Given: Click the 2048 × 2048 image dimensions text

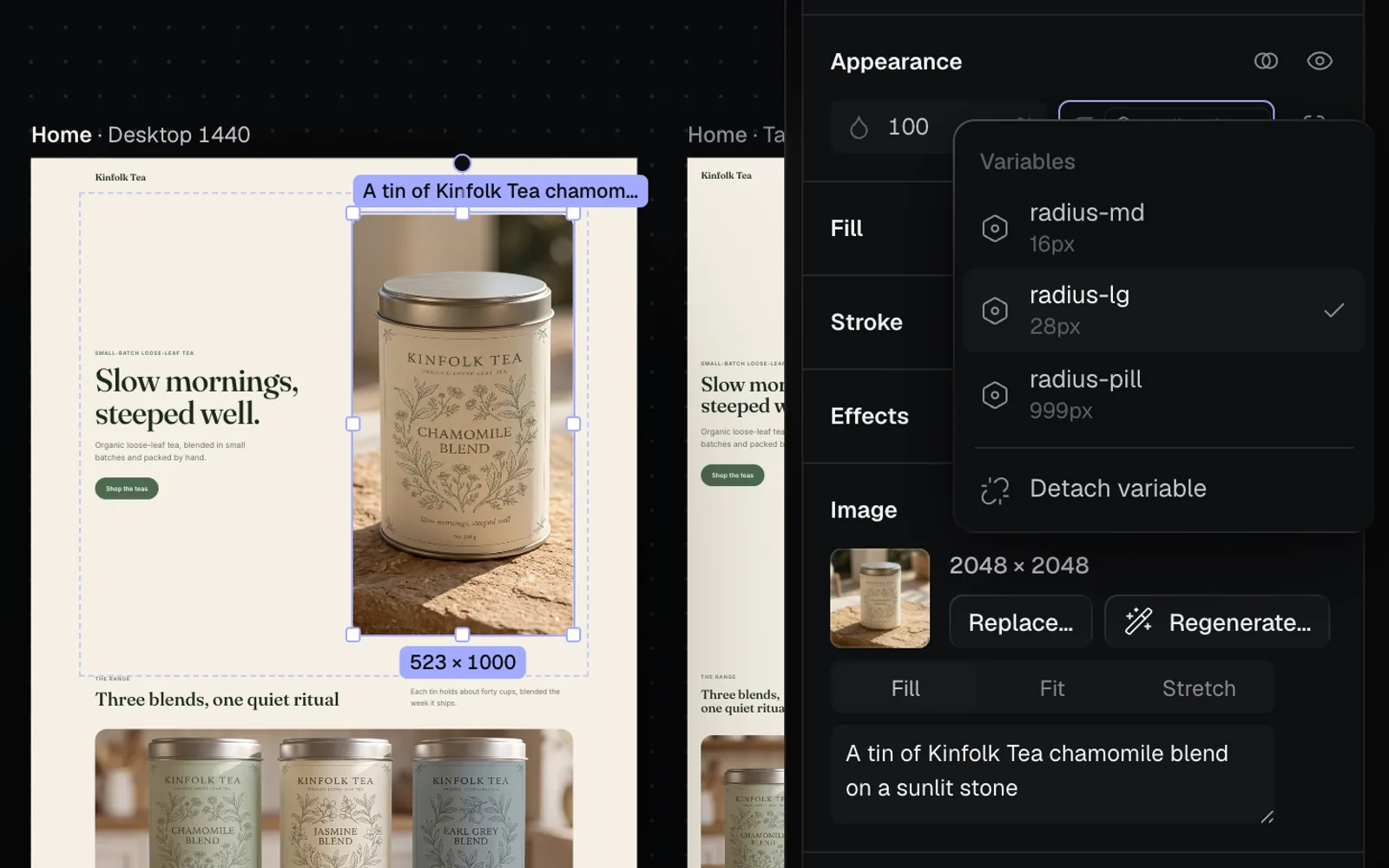Looking at the screenshot, I should tap(1019, 565).
